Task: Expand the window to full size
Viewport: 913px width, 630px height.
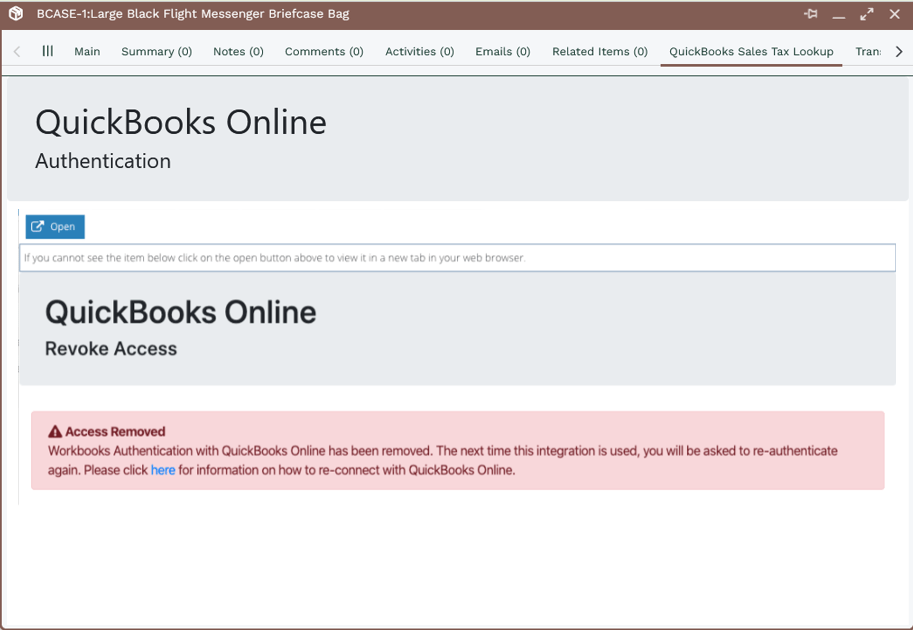Action: (866, 14)
